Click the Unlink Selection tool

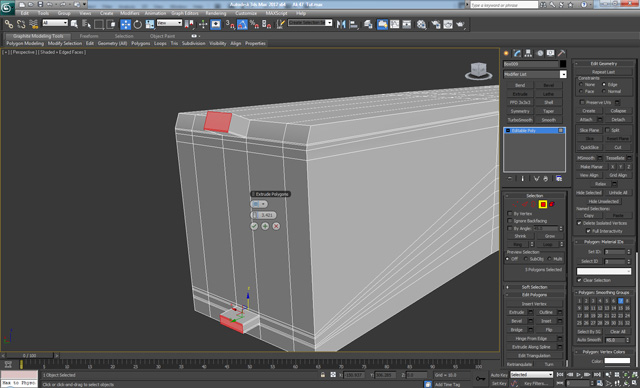21,24
